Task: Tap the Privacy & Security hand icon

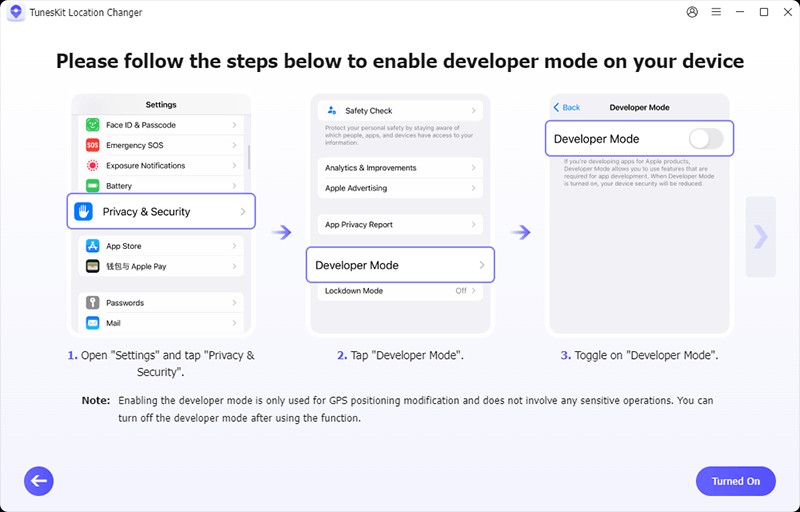Action: (x=83, y=211)
